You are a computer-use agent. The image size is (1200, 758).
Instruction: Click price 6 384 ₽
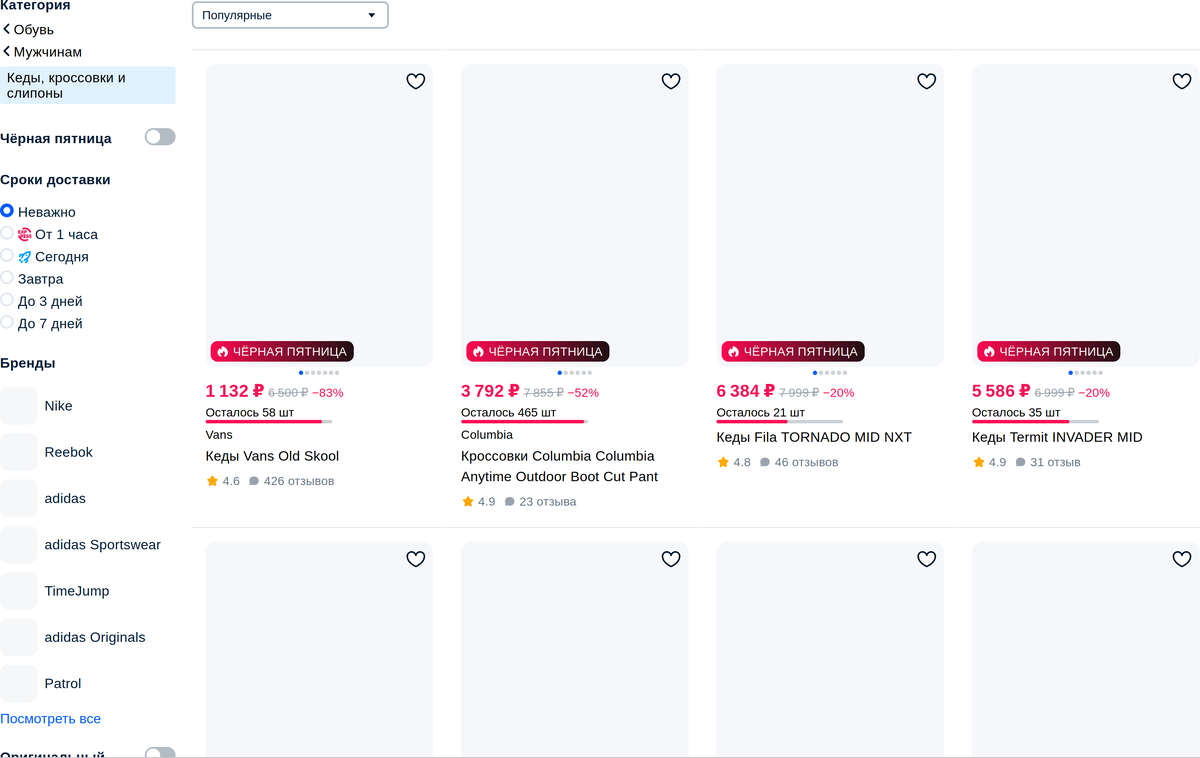click(x=746, y=391)
